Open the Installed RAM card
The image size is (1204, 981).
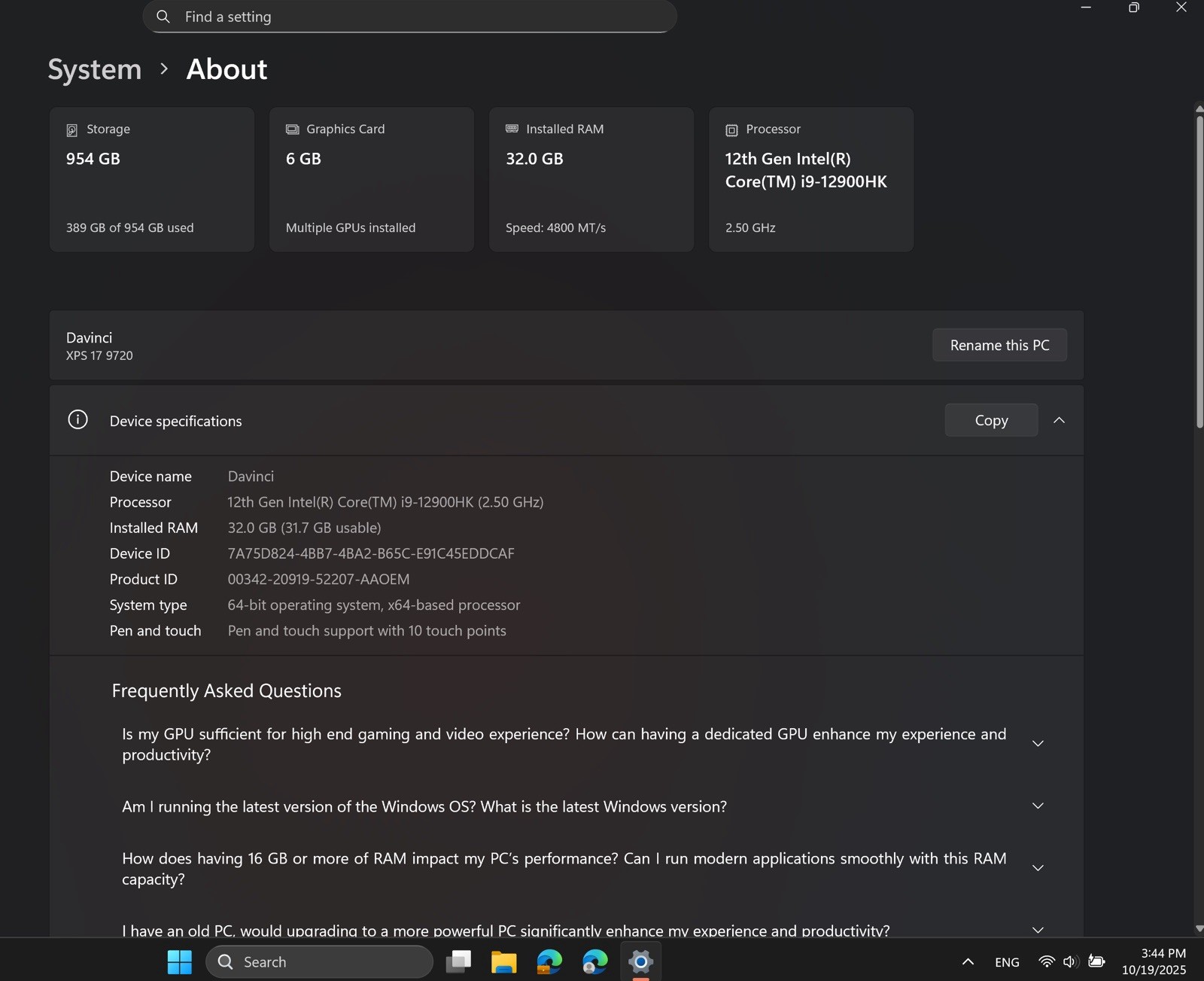[x=591, y=179]
